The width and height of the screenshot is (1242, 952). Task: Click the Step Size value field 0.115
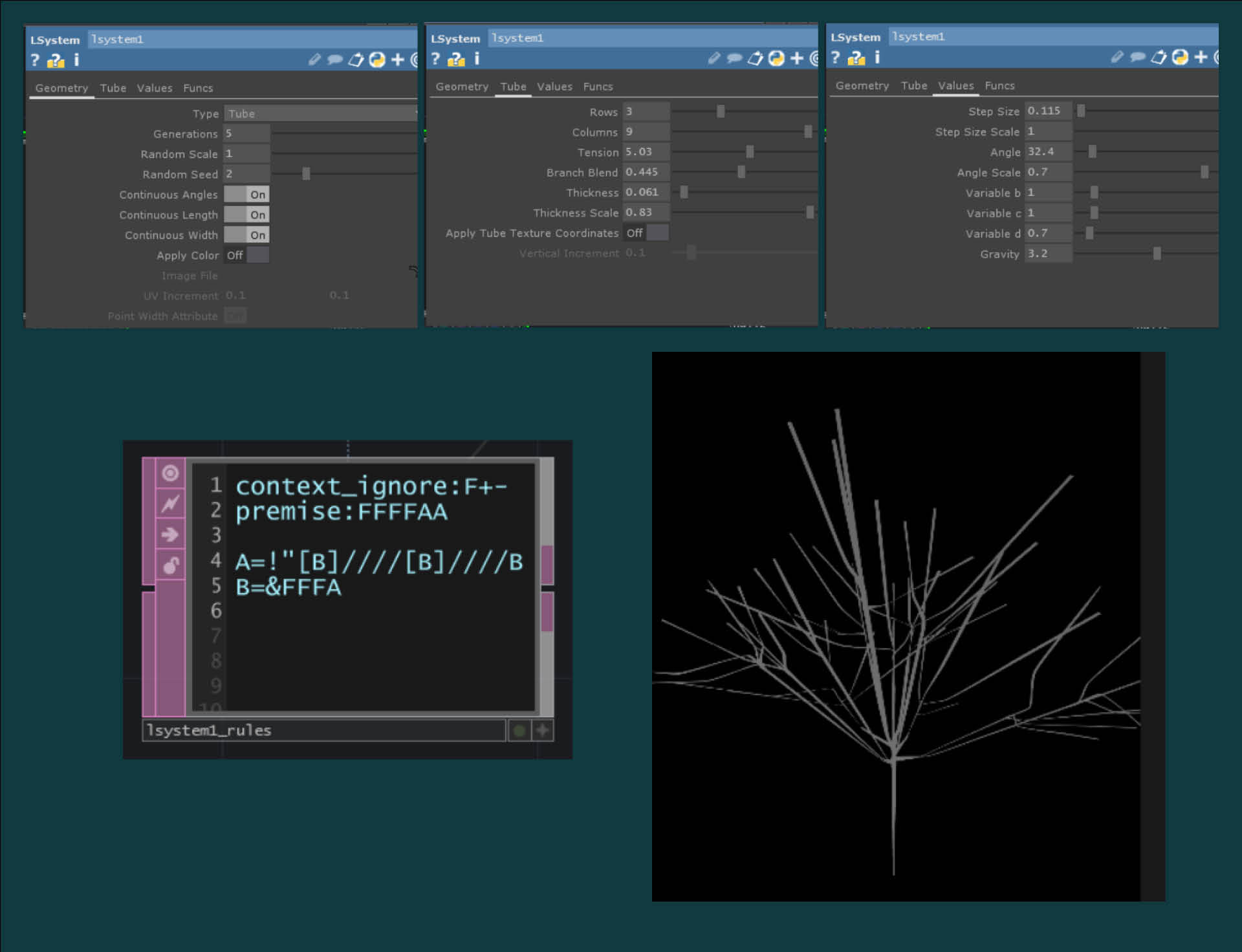coord(1049,111)
